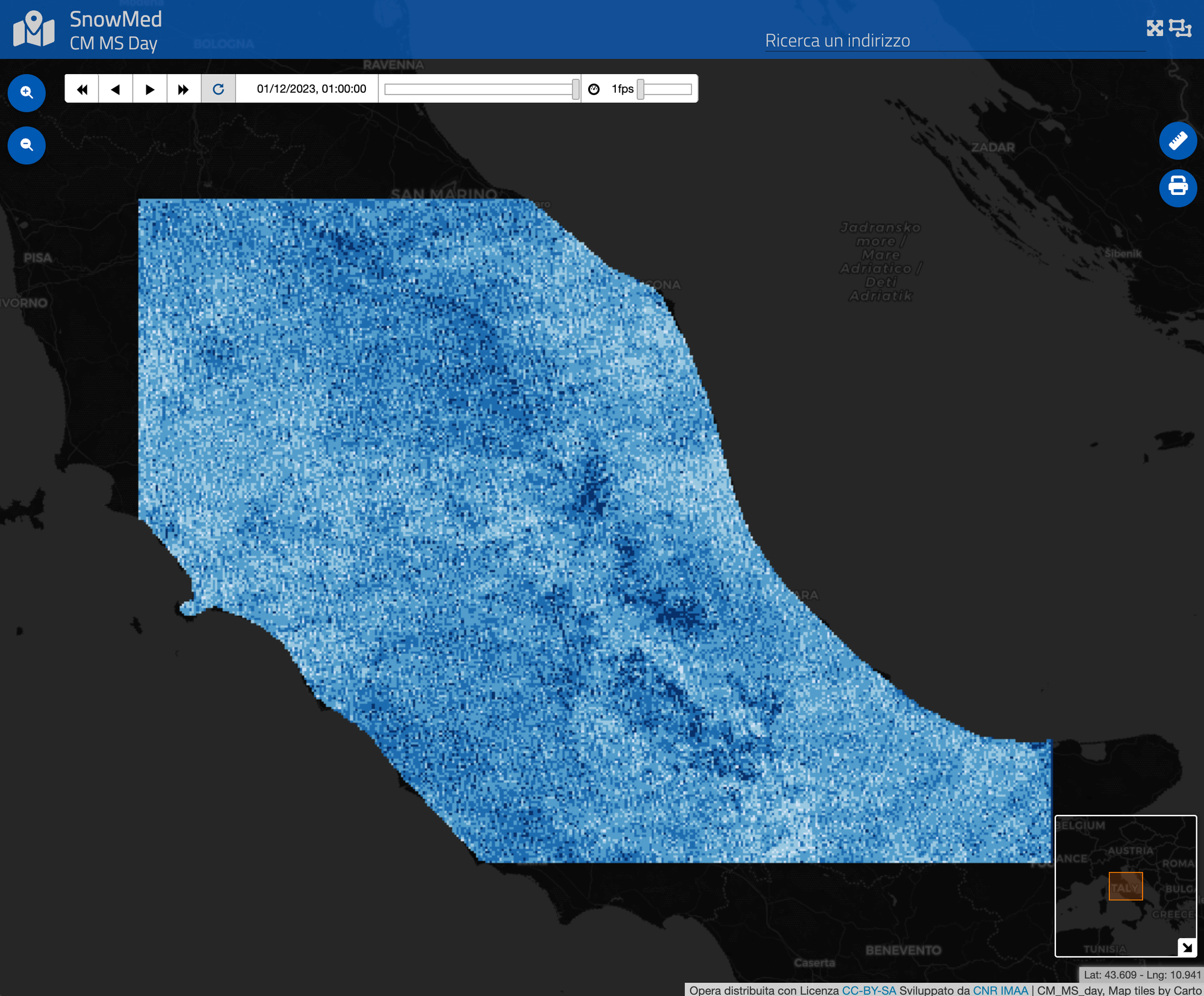Step back one animation frame
This screenshot has height=996, width=1204.
pos(116,89)
